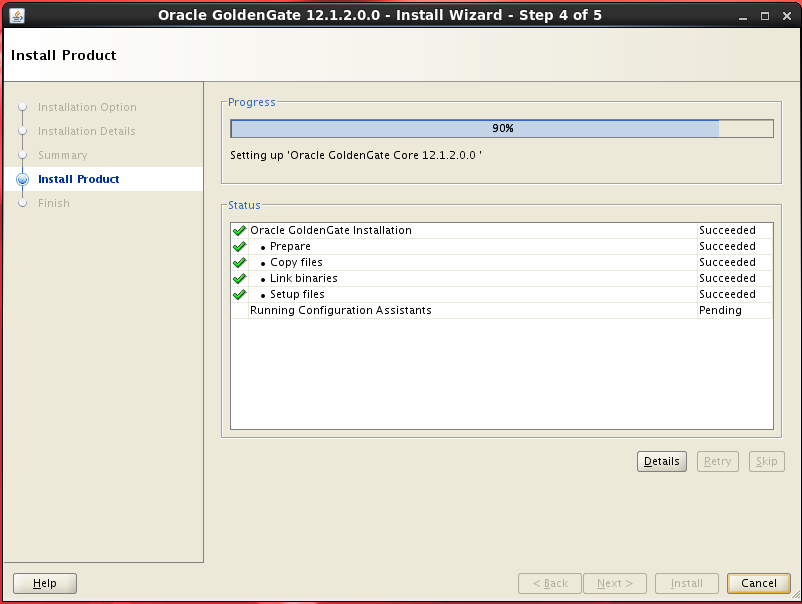This screenshot has height=604, width=802.
Task: Click the Skip button
Action: tap(767, 461)
